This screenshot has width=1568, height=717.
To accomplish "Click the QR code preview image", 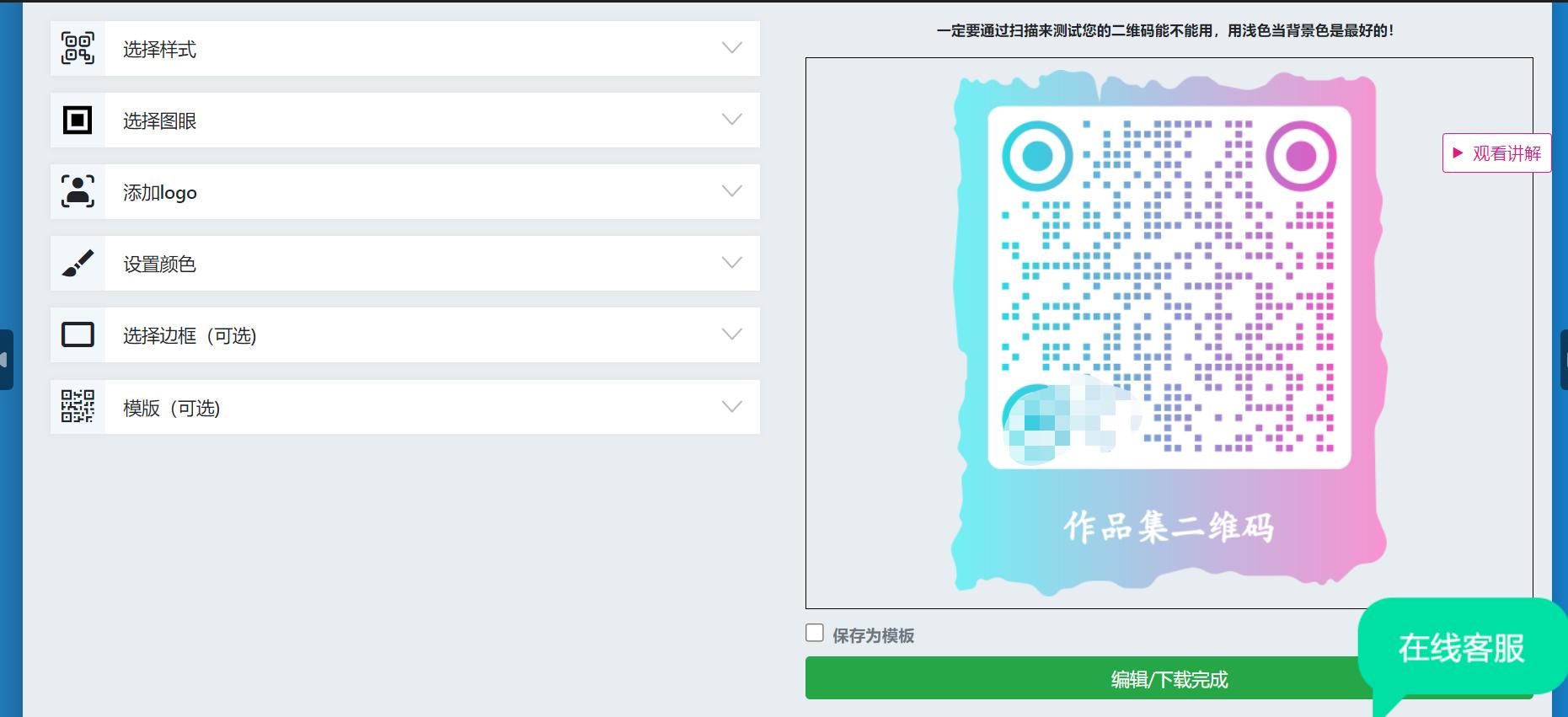I will coord(1169,333).
